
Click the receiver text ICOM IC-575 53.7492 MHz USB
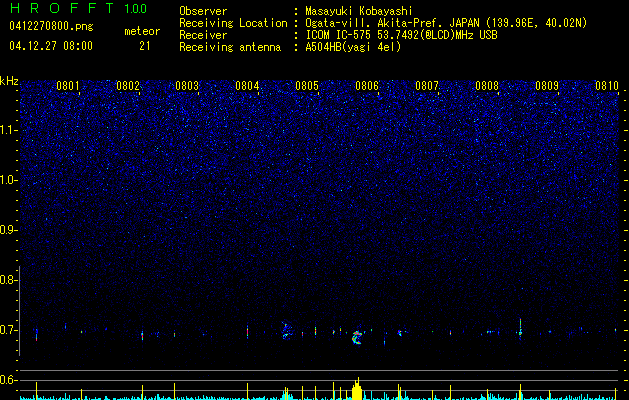click(401, 35)
